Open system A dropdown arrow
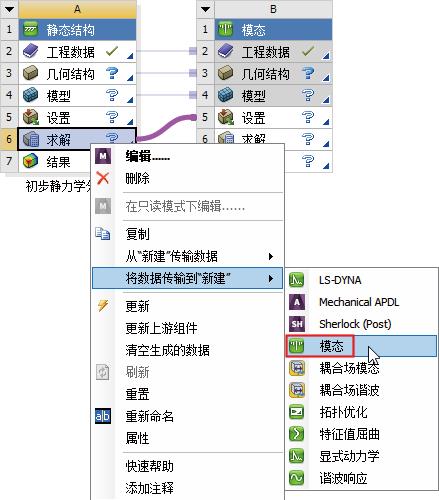Image resolution: width=439 pixels, height=500 pixels. point(9,9)
